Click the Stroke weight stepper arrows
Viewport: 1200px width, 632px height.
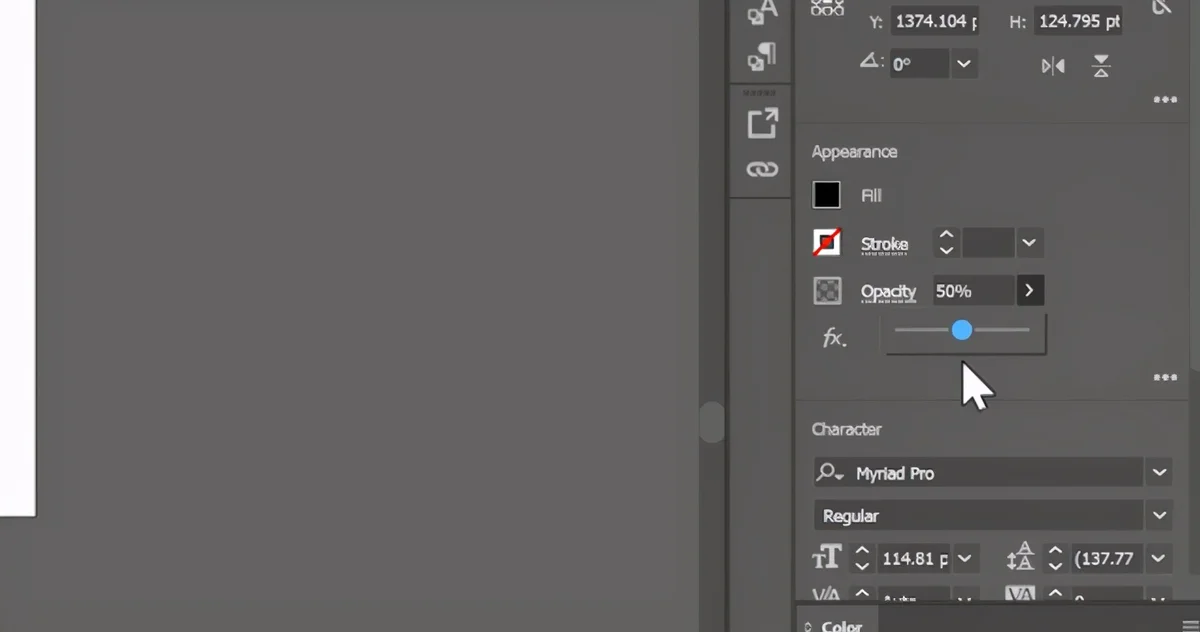coord(946,243)
